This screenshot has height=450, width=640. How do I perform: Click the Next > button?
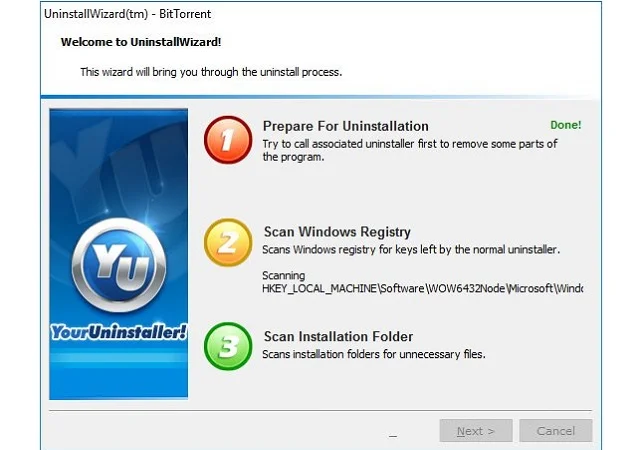476,431
